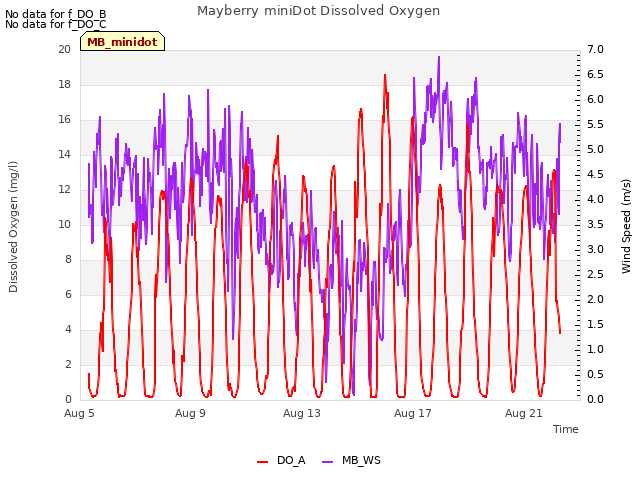Click the 0.5 value on wind axis

(595, 374)
